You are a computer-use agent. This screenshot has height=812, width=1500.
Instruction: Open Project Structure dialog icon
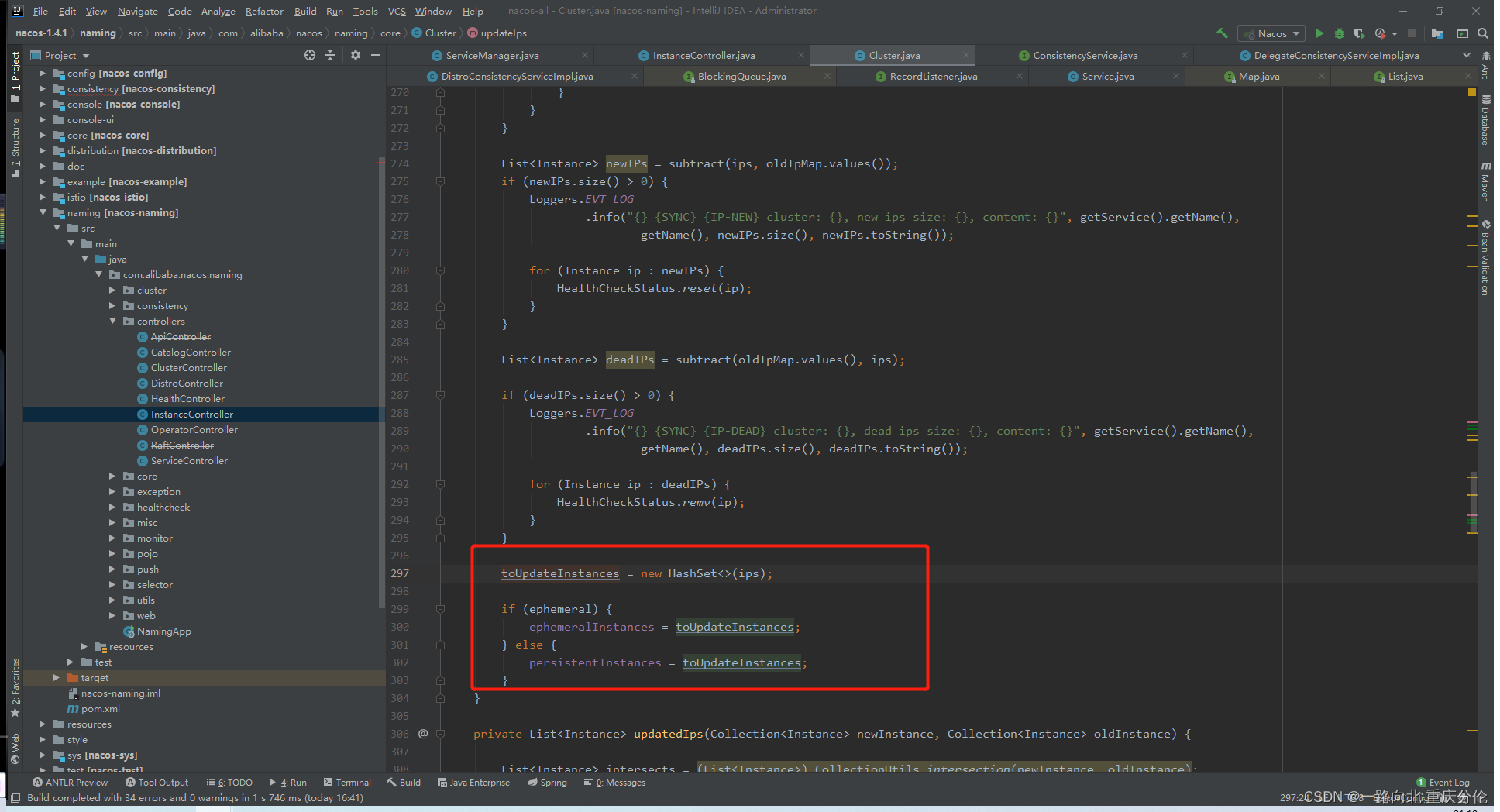[x=1437, y=33]
